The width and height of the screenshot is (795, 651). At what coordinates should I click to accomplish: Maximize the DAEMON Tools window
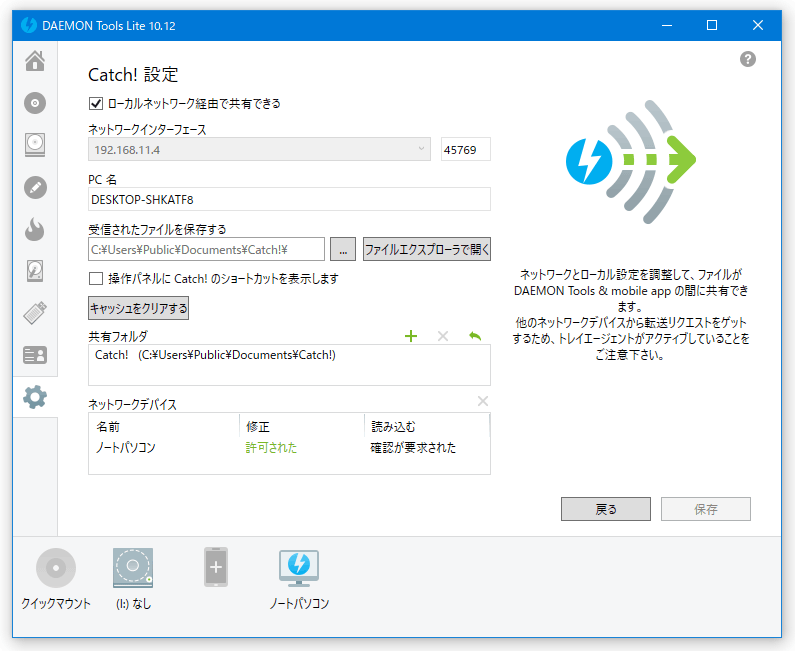pyautogui.click(x=712, y=25)
